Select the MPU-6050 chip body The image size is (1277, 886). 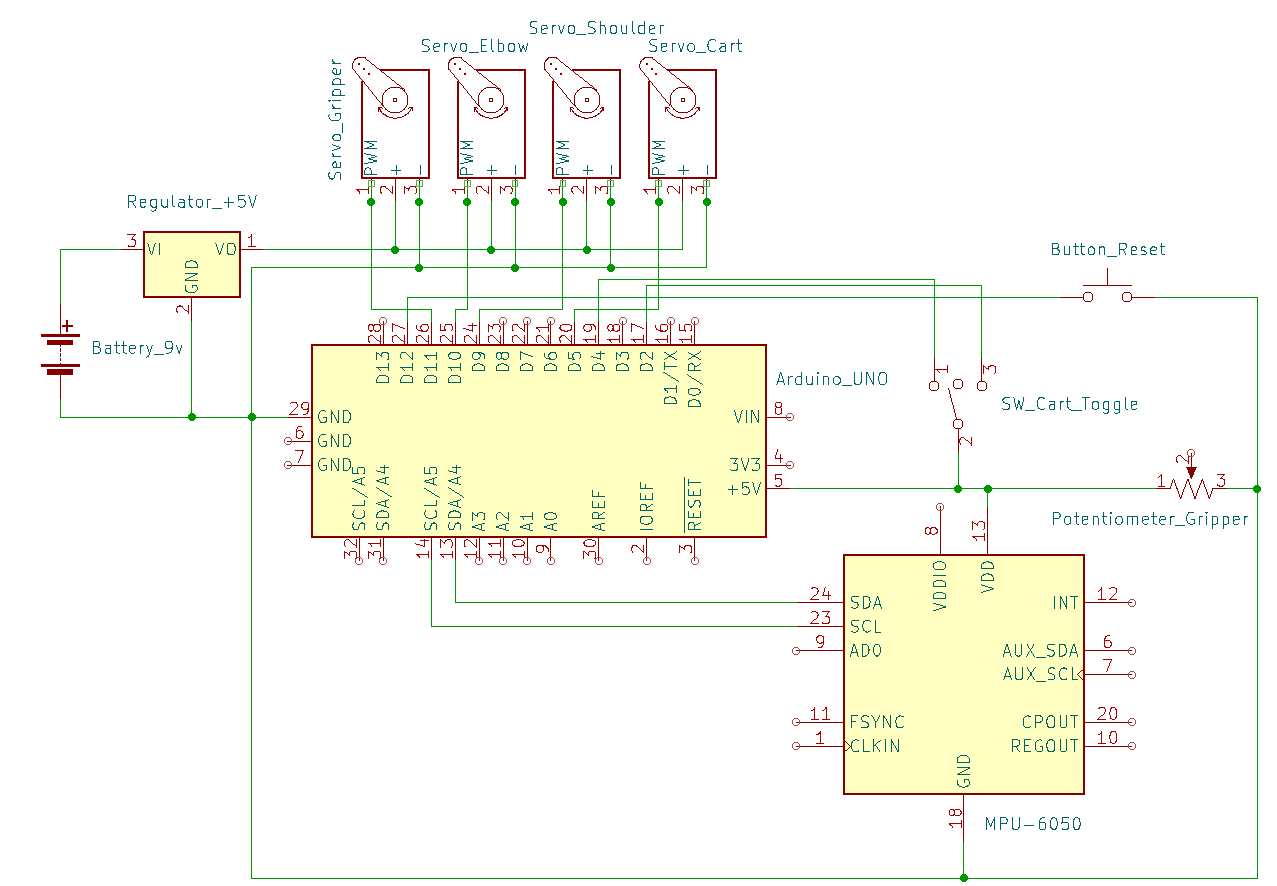(963, 673)
